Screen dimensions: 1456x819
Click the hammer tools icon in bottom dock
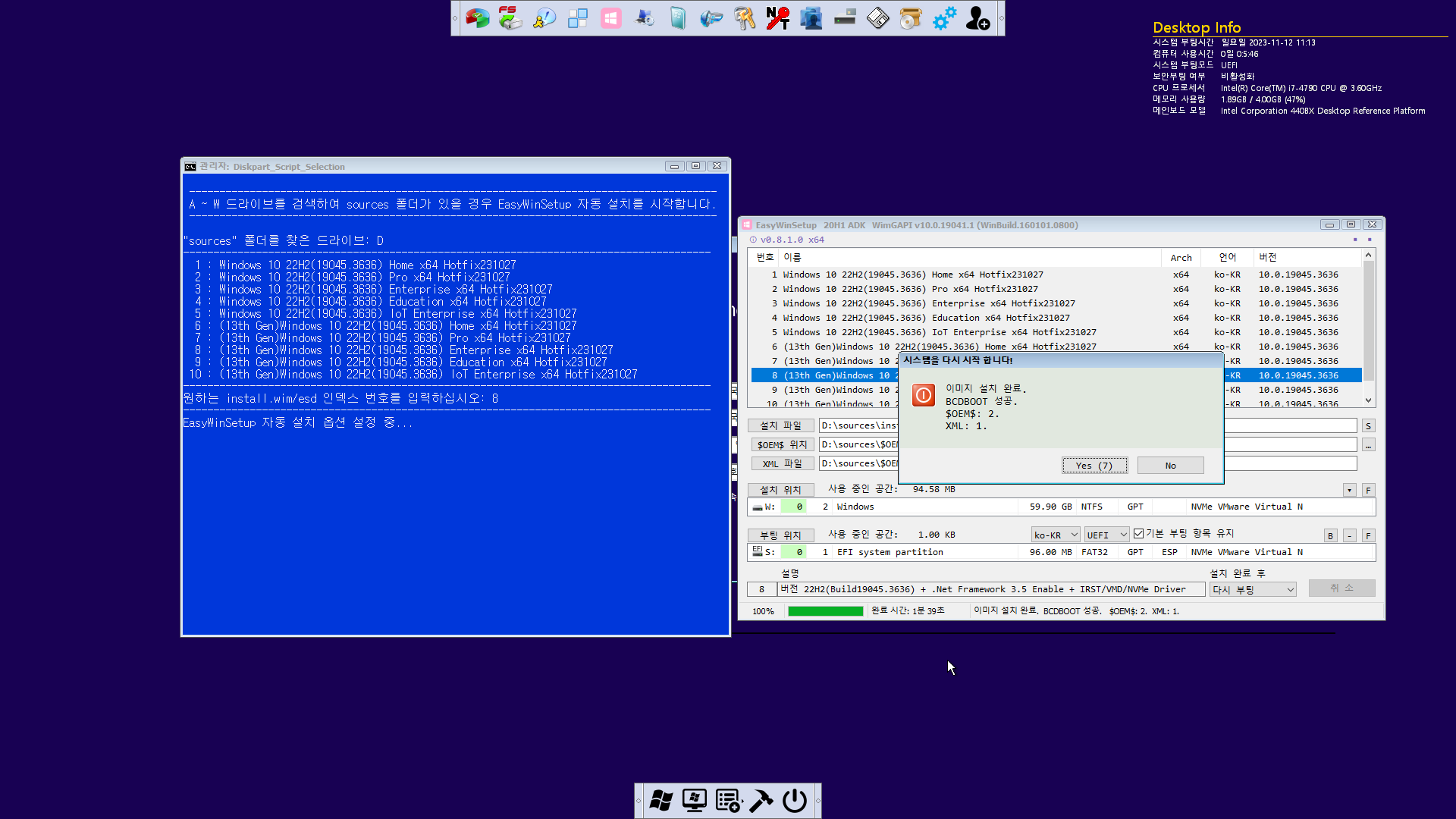point(761,800)
